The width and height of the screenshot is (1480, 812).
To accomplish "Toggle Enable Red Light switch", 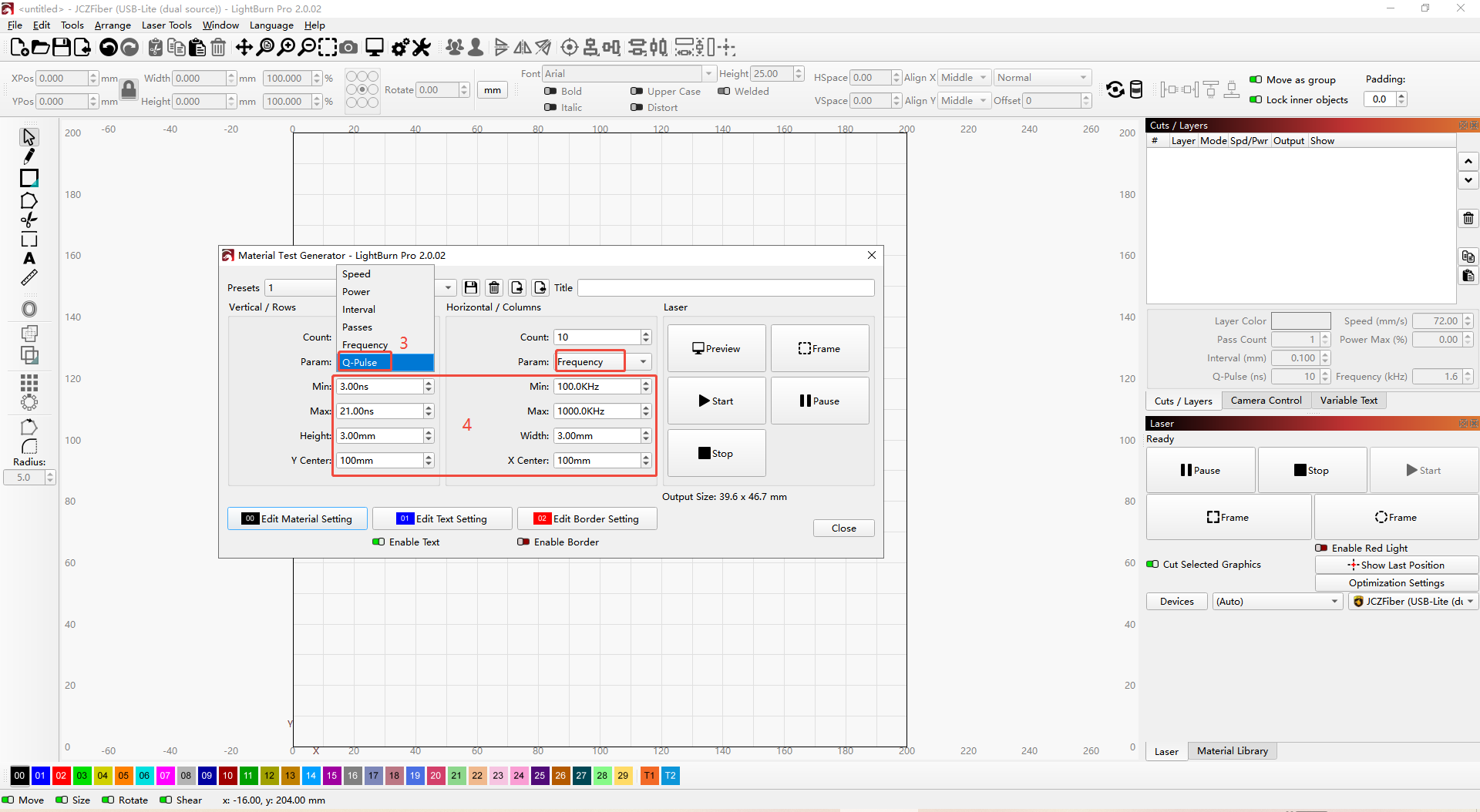I will coord(1321,548).
